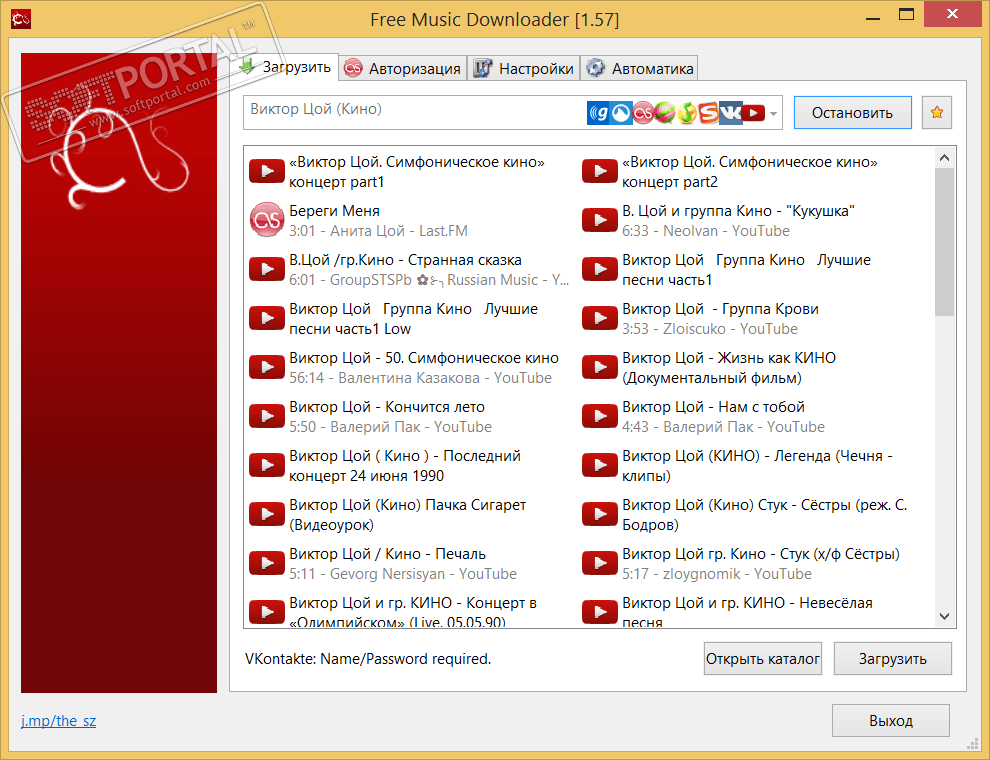
Task: Click the Выход button
Action: [890, 720]
